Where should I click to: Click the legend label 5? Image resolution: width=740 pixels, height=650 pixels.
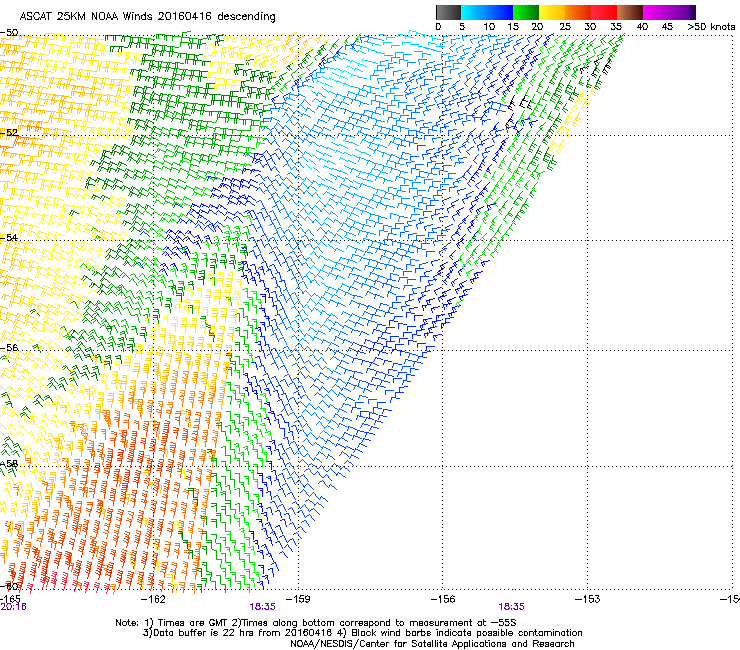462,26
